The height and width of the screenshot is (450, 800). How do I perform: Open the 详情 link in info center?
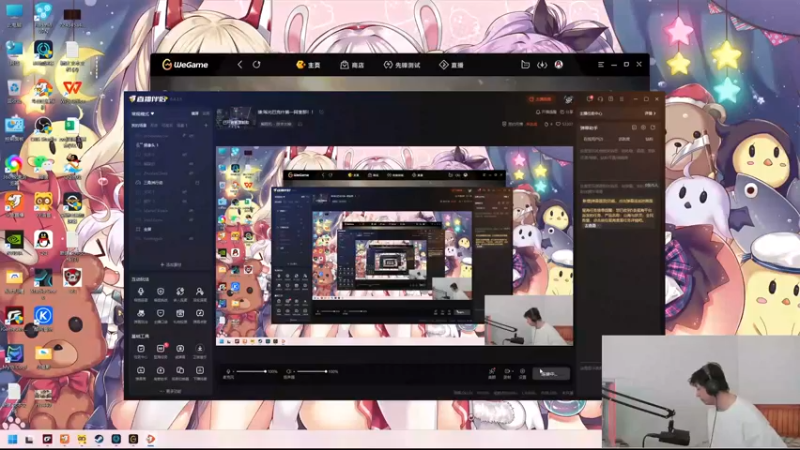649,113
